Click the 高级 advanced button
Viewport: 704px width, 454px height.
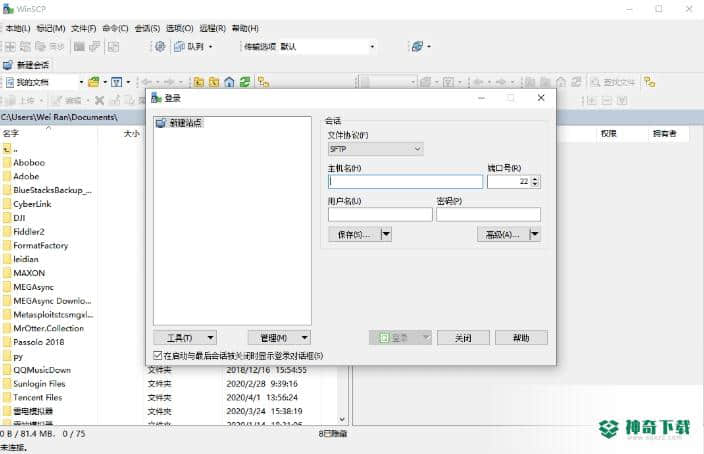coord(502,234)
